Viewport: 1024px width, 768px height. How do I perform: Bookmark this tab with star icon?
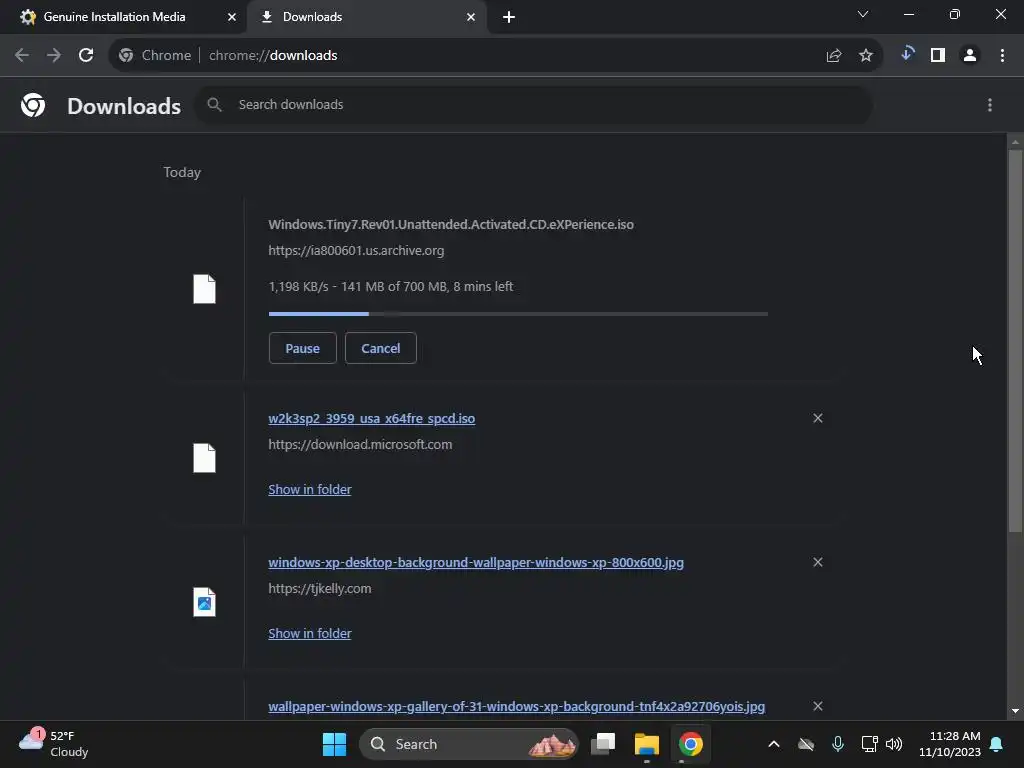pyautogui.click(x=866, y=56)
